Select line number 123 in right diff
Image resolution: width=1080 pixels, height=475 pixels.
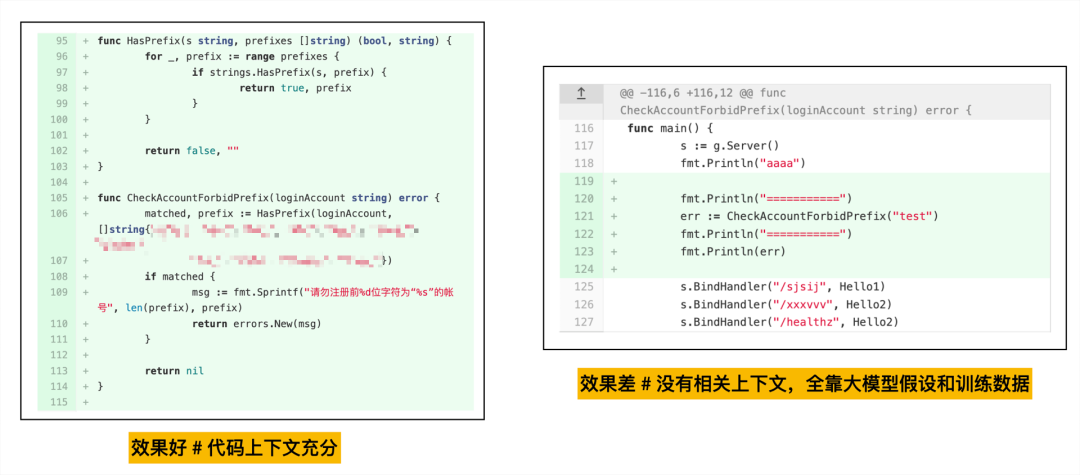583,251
